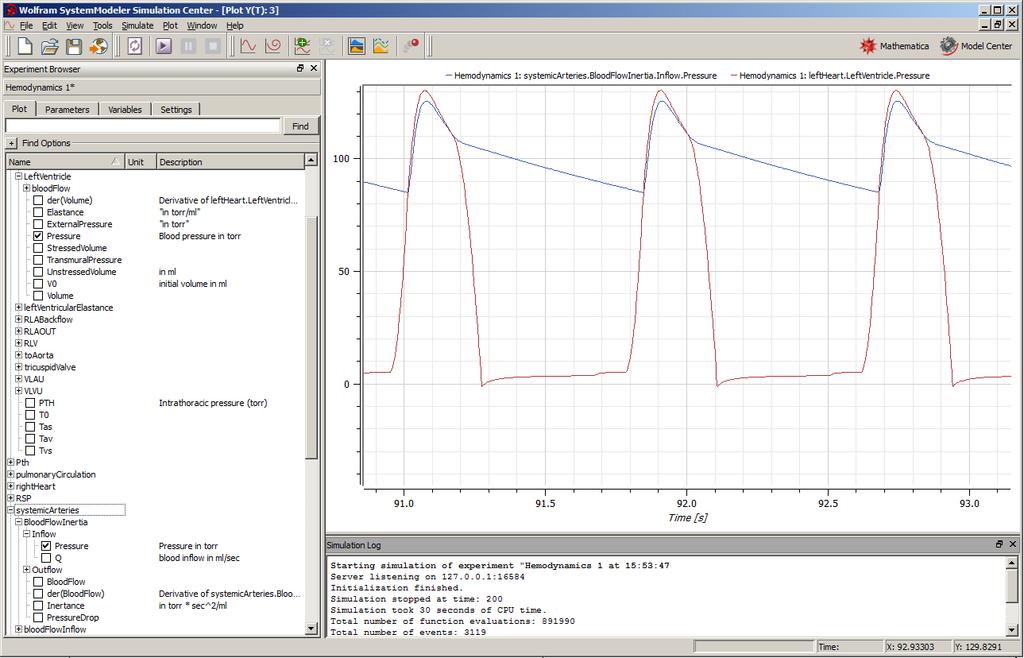Close the Simulation Log panel
This screenshot has height=658, width=1024.
pos(1013,544)
